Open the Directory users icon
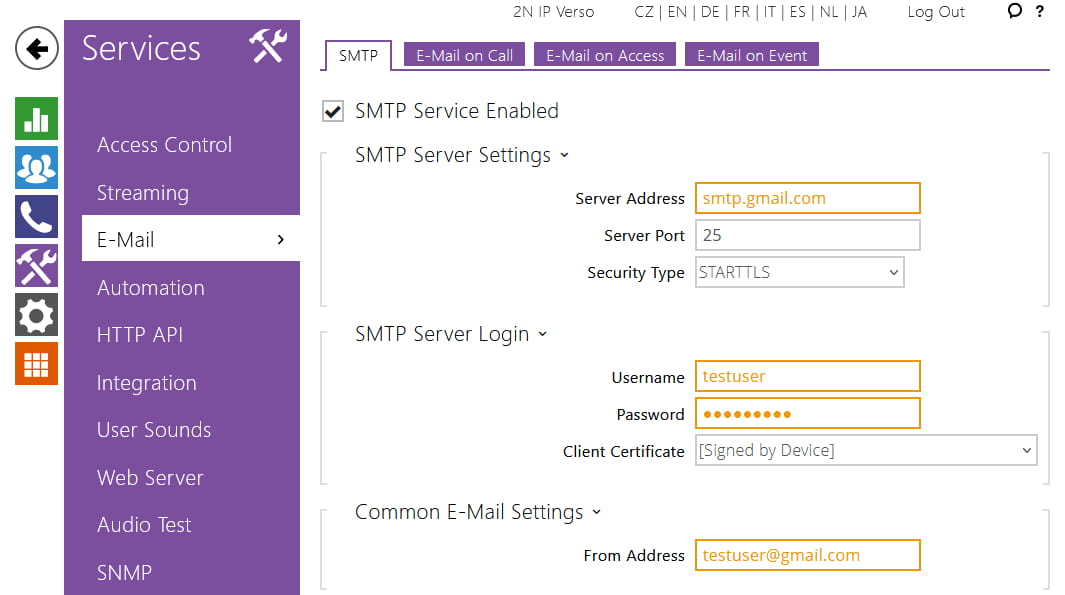This screenshot has width=1065, height=595. pyautogui.click(x=37, y=168)
